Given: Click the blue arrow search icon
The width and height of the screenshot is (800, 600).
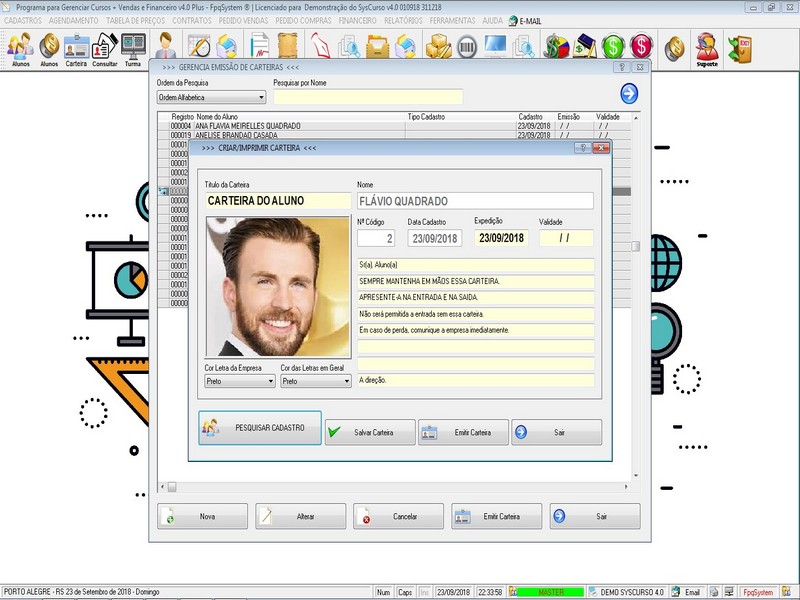Looking at the screenshot, I should point(629,94).
